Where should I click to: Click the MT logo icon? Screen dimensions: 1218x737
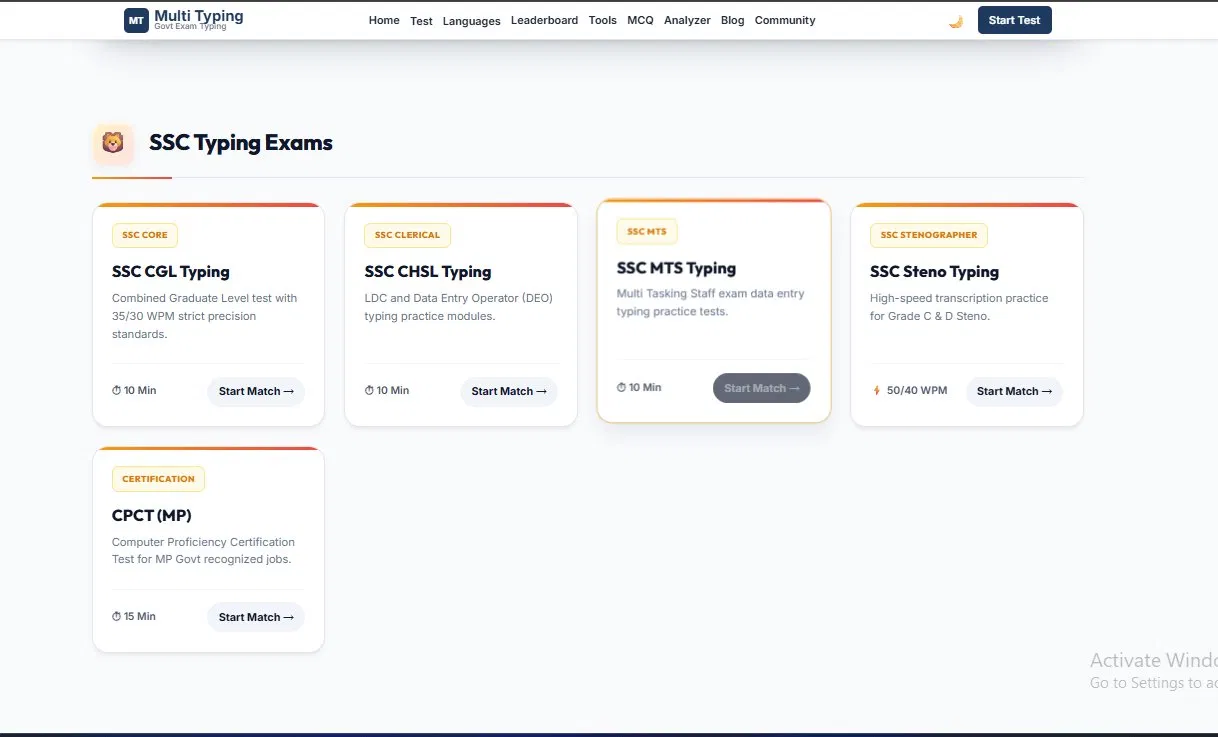(x=136, y=20)
